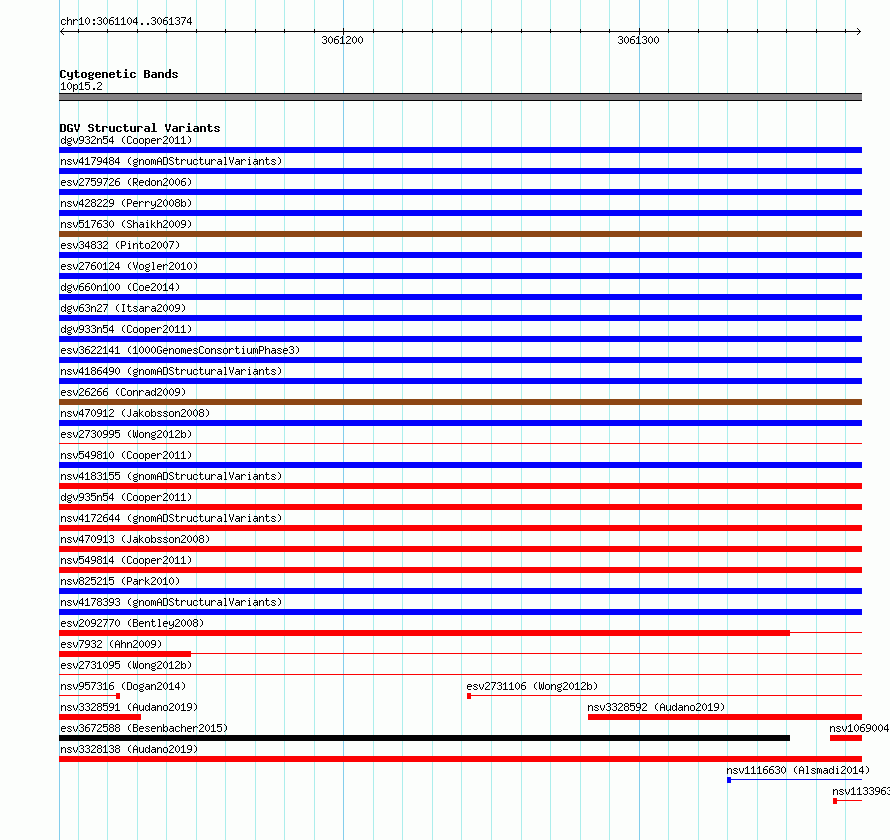Viewport: 890px width, 840px height.
Task: Select esv3622141 (1000GenomesConsortiumPhase3) label
Action: coord(180,350)
